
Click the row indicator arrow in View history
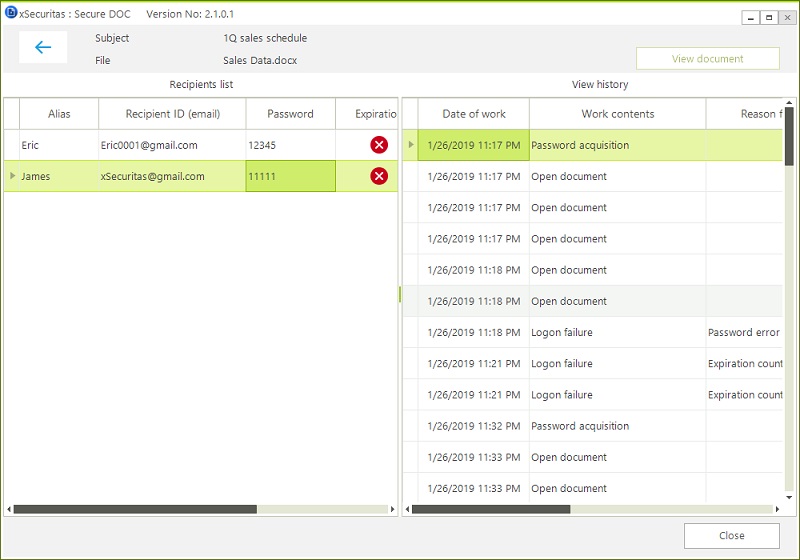pyautogui.click(x=410, y=145)
